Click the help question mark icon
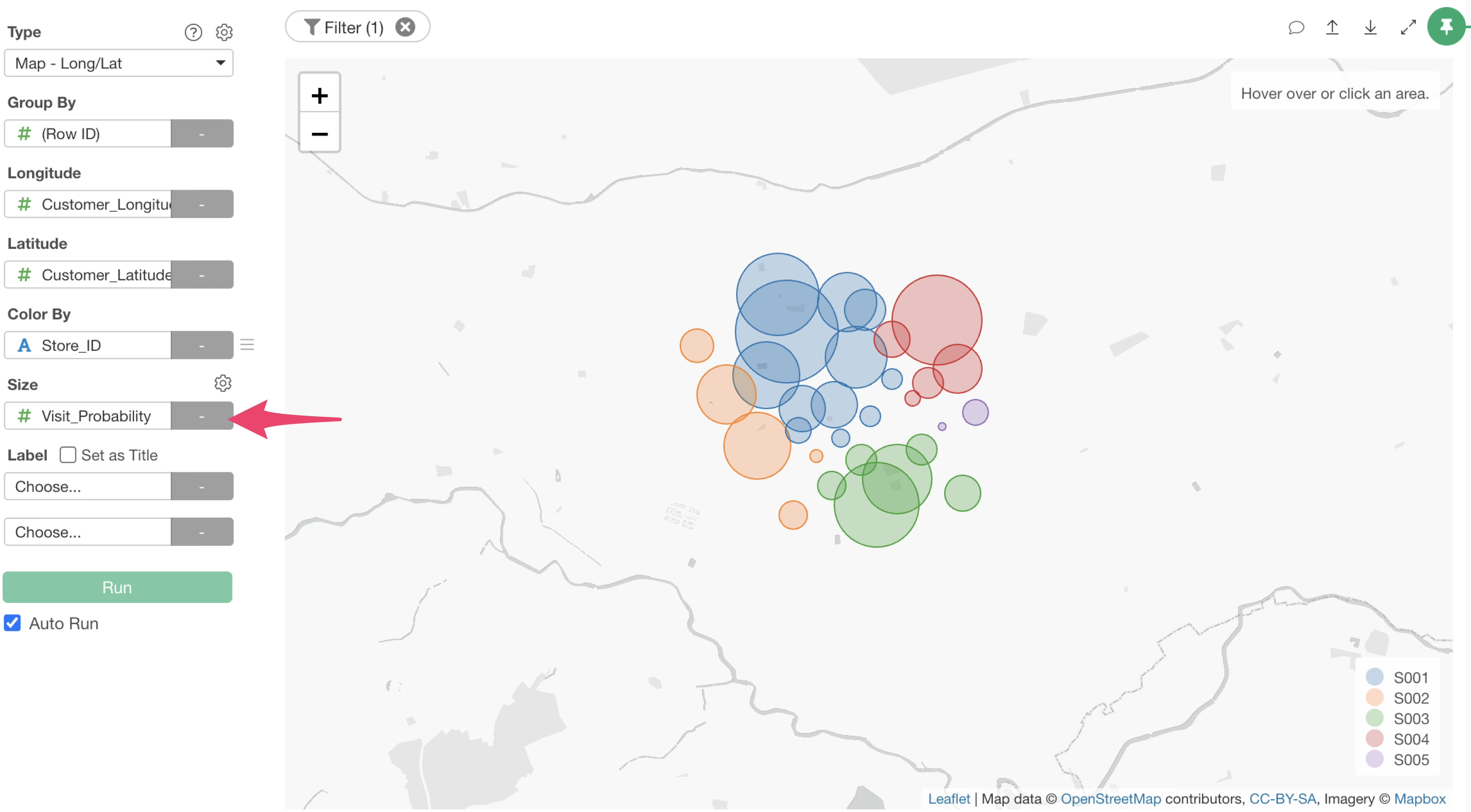Viewport: 1471px width, 812px height. [x=193, y=32]
